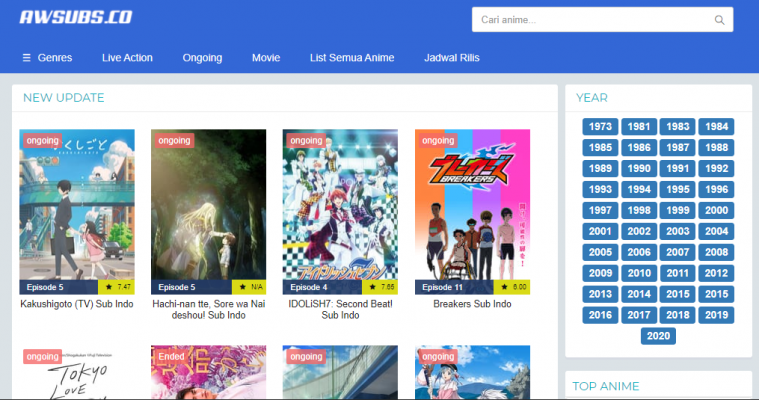Click Hachi-nan tte, Sore wa Nai deshou title

tap(209, 309)
